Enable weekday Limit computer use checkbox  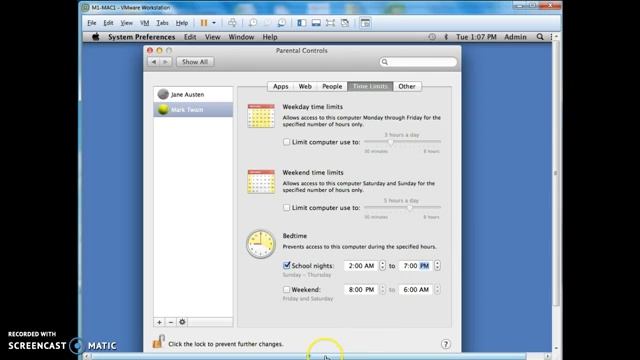coord(287,142)
